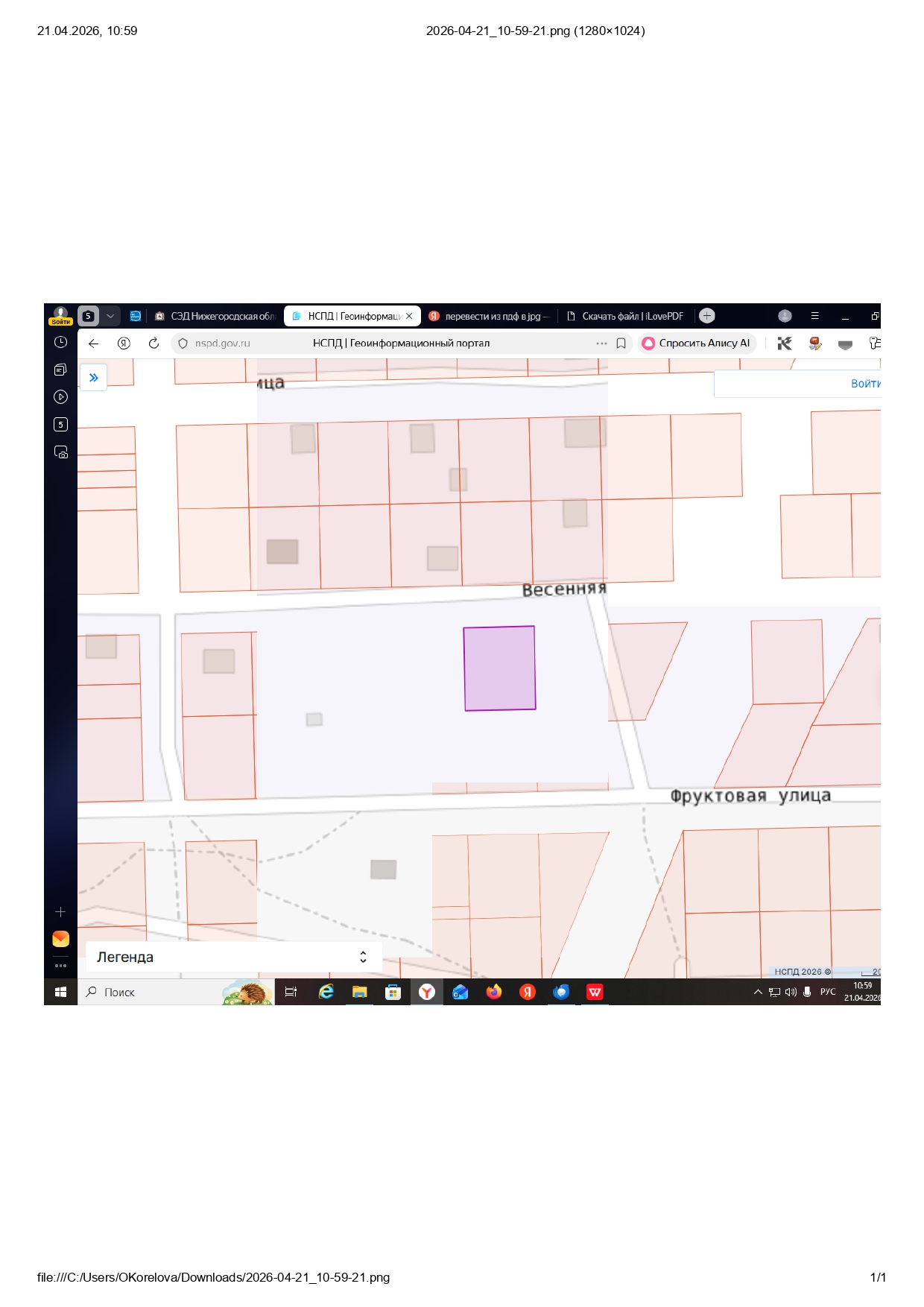
Task: Click the screenshot tool icon in sidebar
Action: [x=61, y=452]
